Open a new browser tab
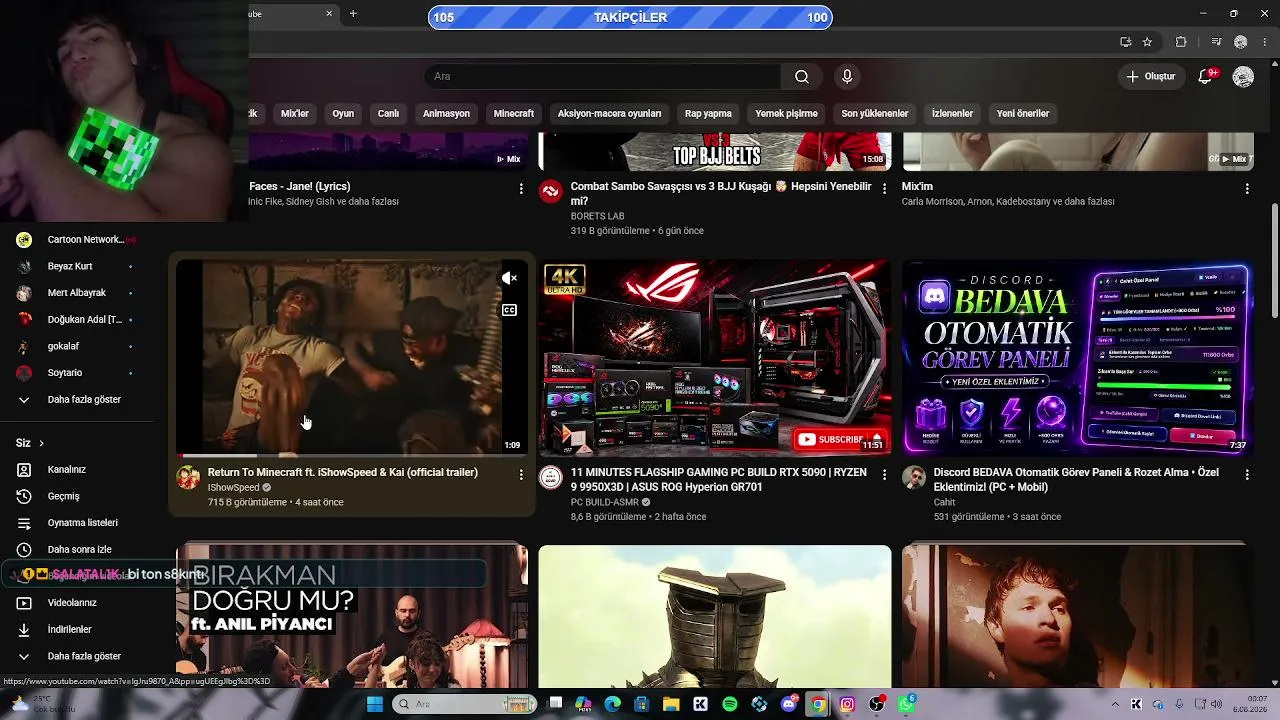 coord(353,14)
